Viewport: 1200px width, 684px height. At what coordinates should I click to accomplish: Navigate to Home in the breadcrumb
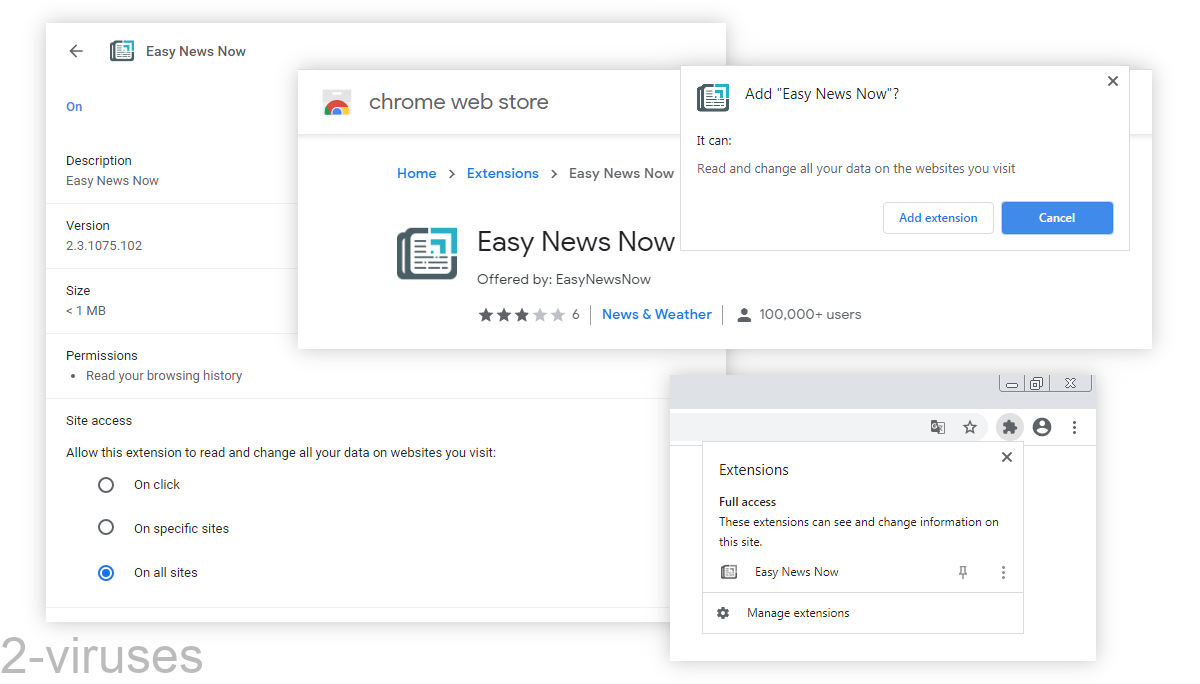[416, 173]
